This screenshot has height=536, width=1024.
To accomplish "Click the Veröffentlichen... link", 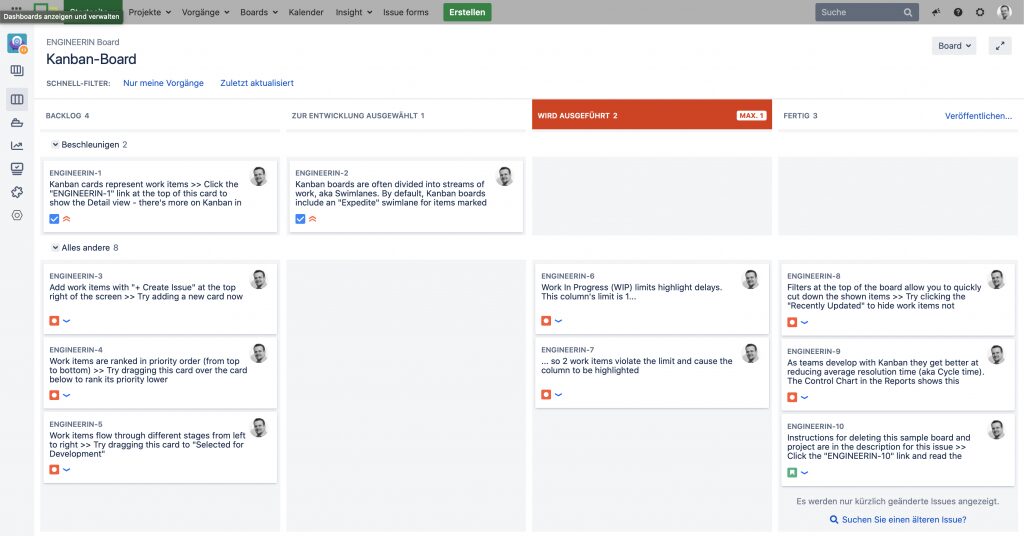I will click(978, 116).
